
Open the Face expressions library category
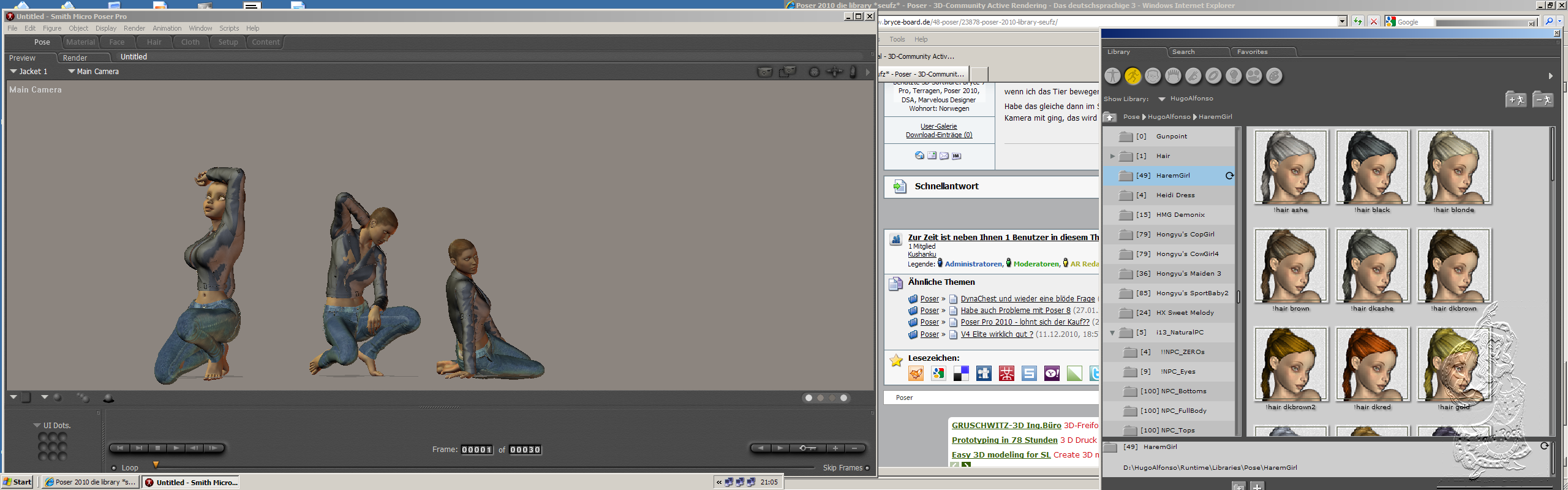coord(1153,76)
